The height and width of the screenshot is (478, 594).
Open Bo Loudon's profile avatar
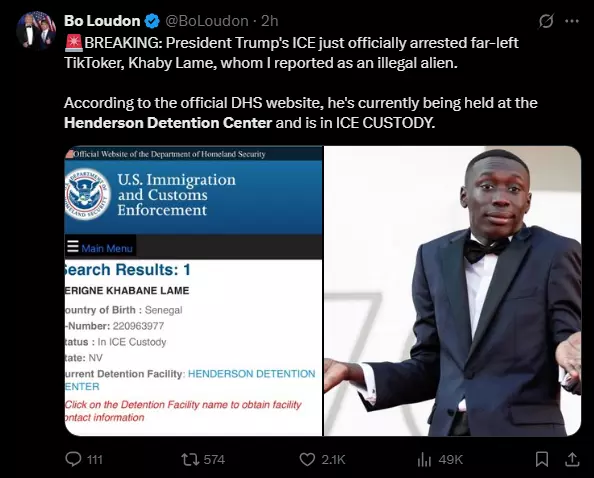coord(36,31)
